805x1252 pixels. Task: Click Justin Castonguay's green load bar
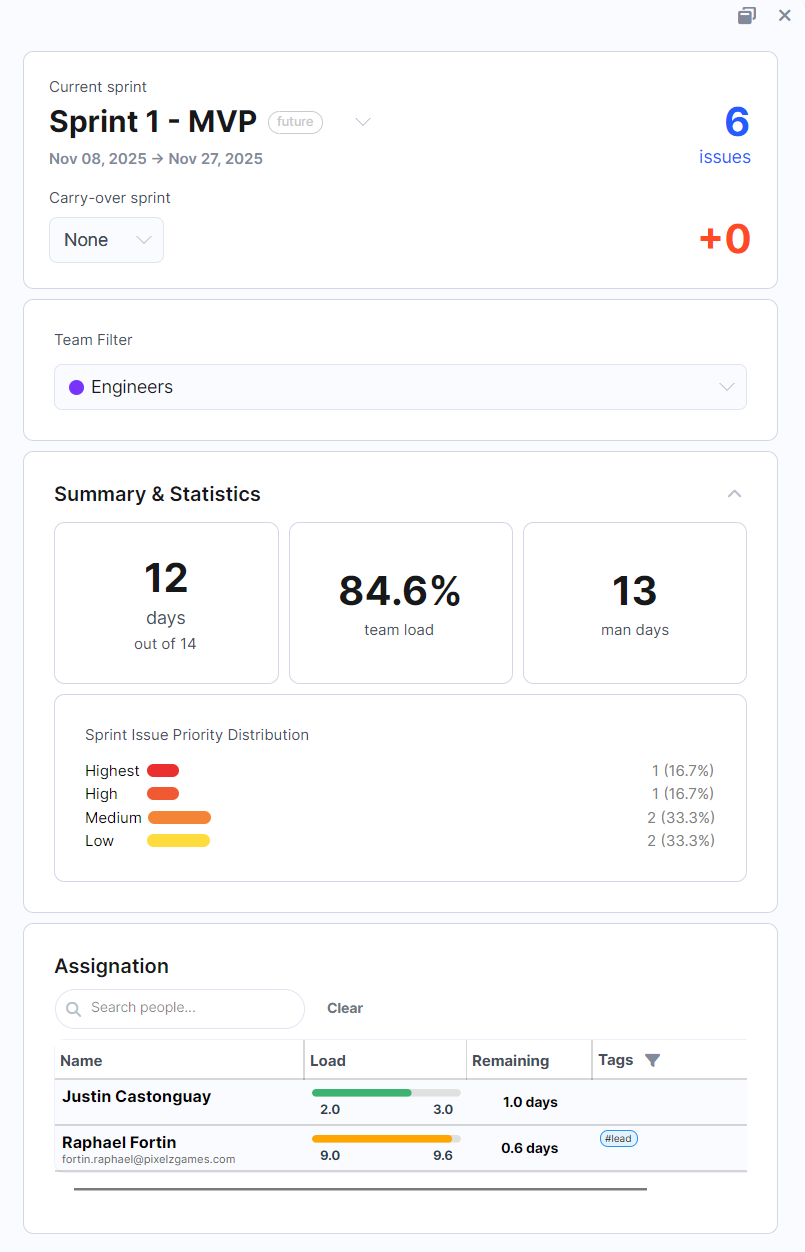[362, 1092]
